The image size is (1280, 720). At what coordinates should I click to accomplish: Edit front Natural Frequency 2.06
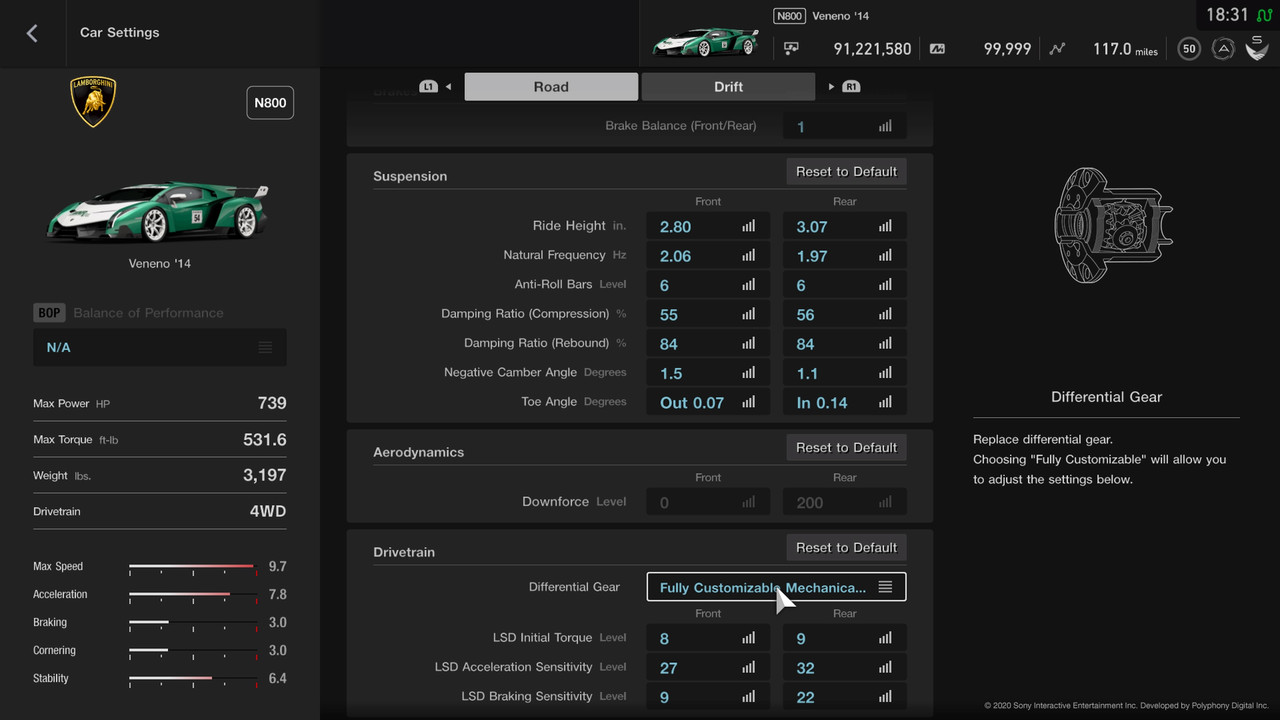708,256
